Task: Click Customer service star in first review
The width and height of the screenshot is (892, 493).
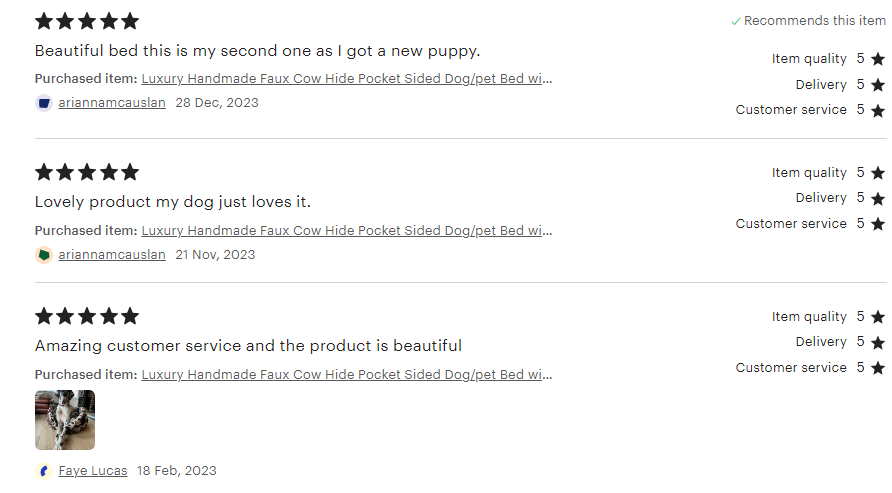Action: 878,110
